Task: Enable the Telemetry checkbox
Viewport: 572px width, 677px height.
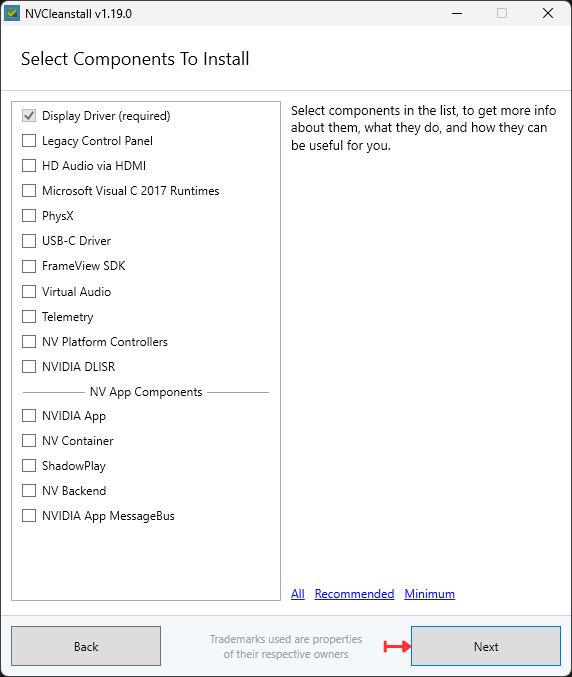Action: point(29,317)
